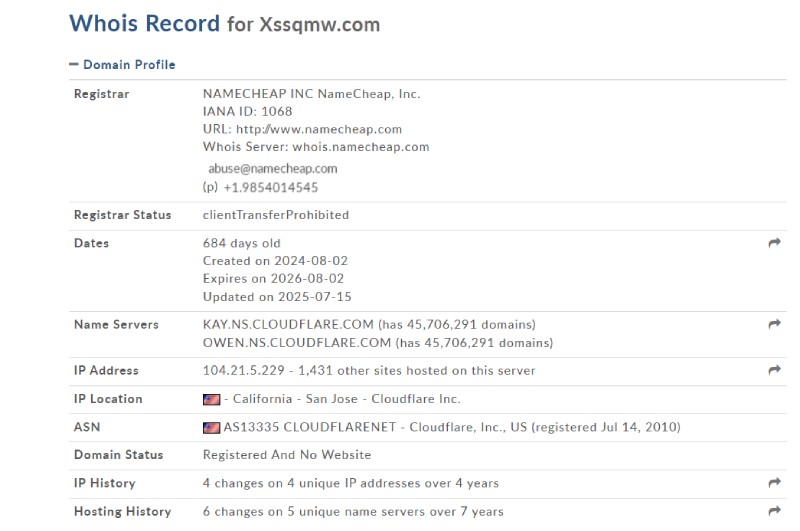Click the share arrow in IP Address row
Screen dimensions: 800x531
(774, 370)
